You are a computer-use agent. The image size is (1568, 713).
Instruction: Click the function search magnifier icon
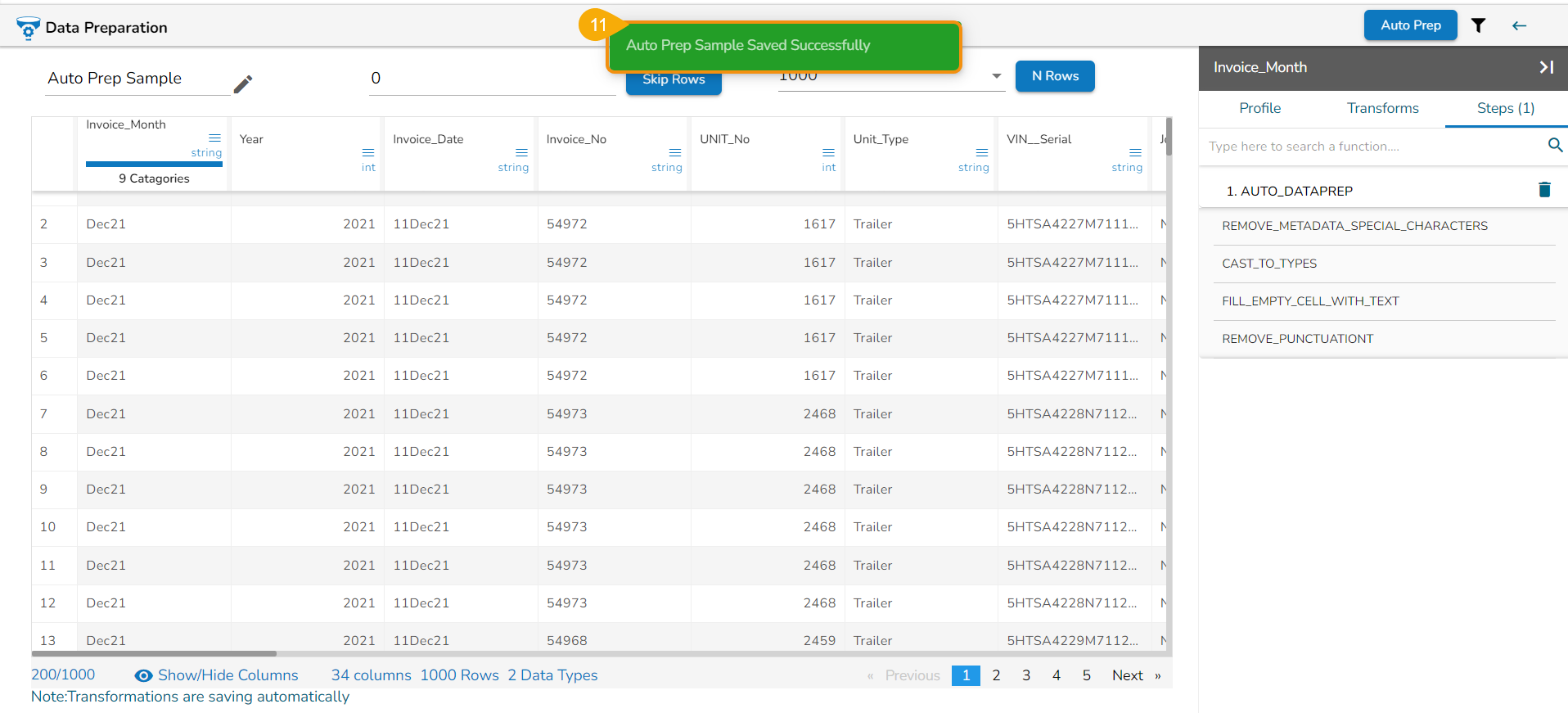[1555, 146]
